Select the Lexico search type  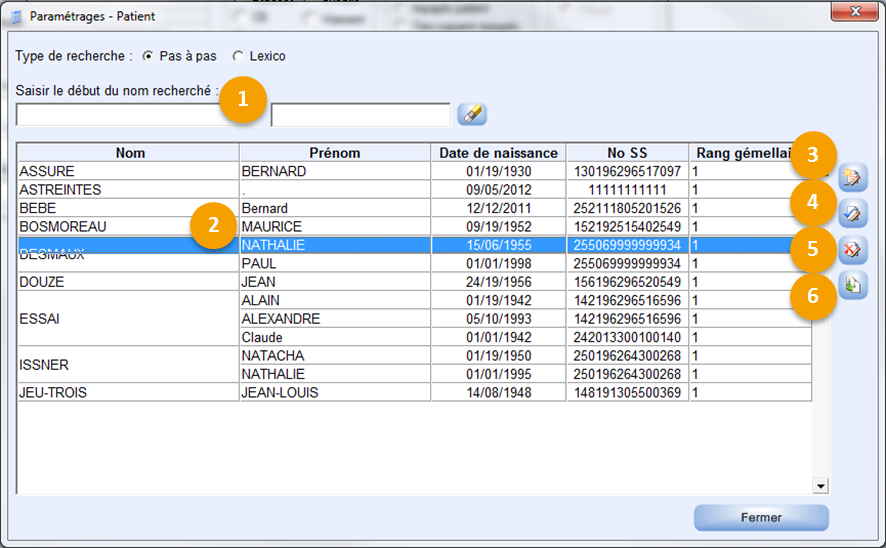tap(237, 56)
